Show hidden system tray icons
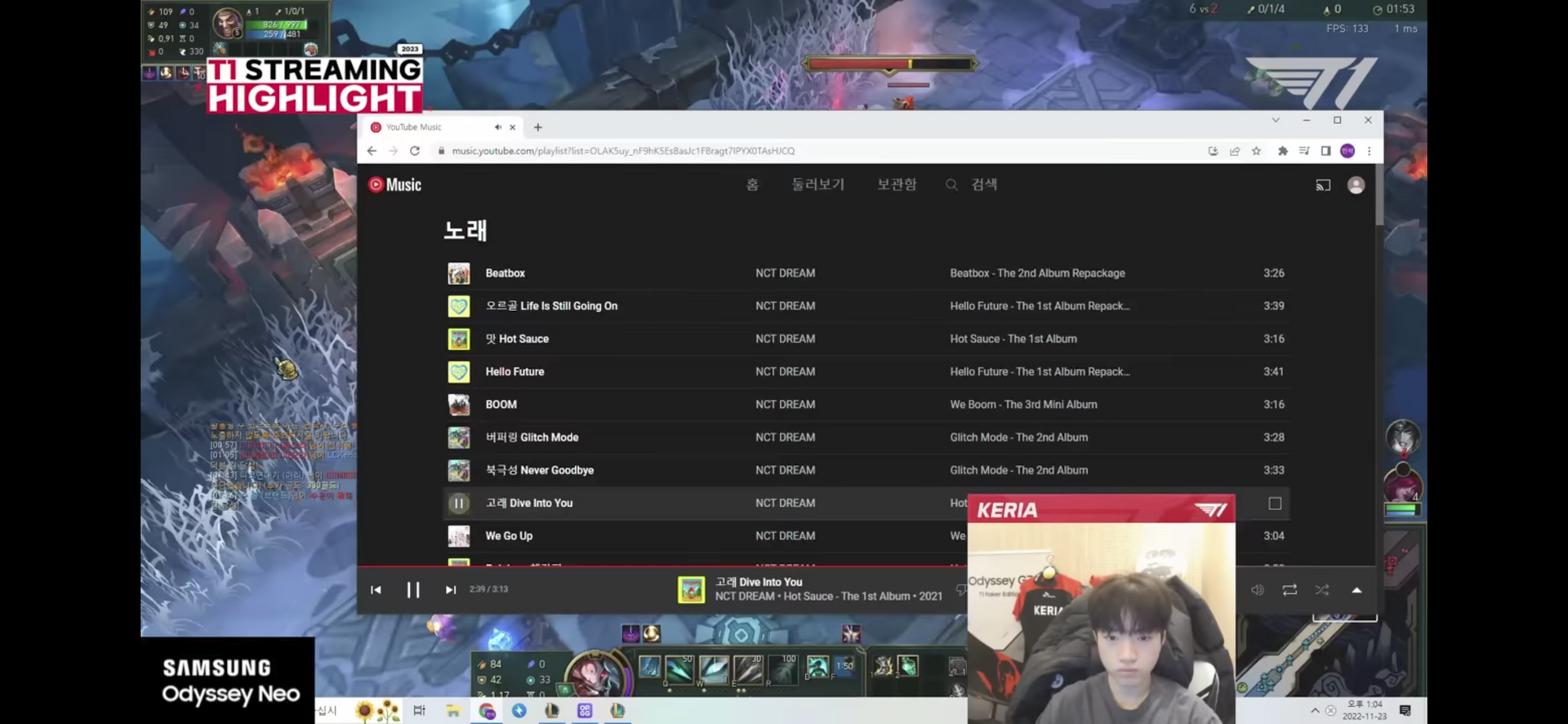The height and width of the screenshot is (724, 1568). [1315, 711]
